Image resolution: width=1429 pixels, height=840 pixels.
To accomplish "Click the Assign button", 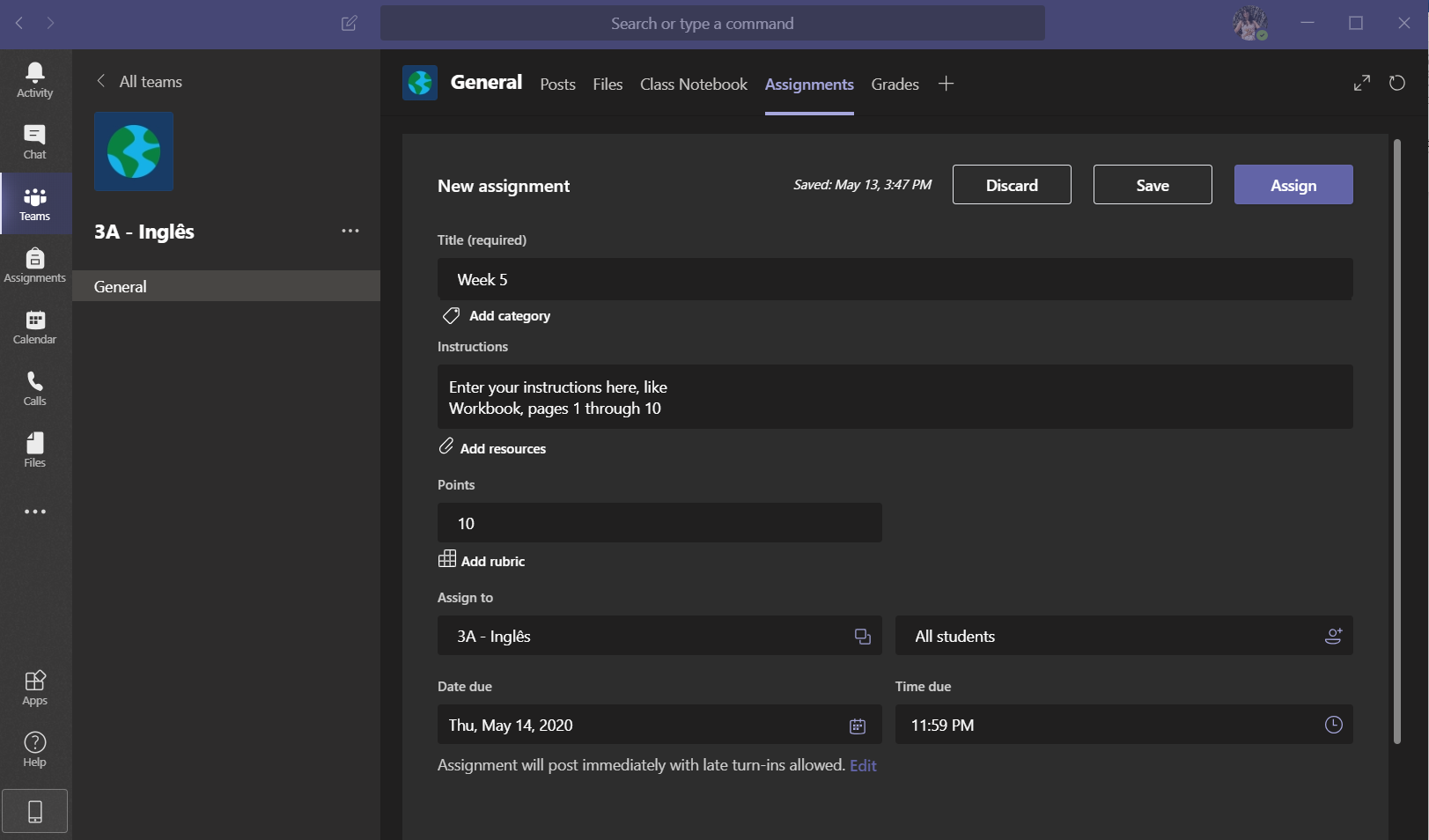I will (x=1293, y=185).
